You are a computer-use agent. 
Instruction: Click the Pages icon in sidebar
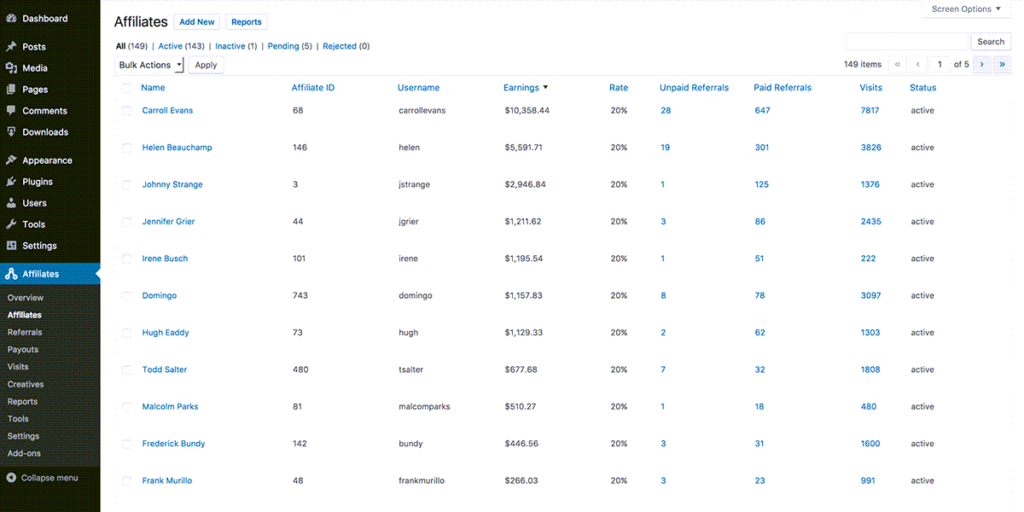click(x=11, y=90)
